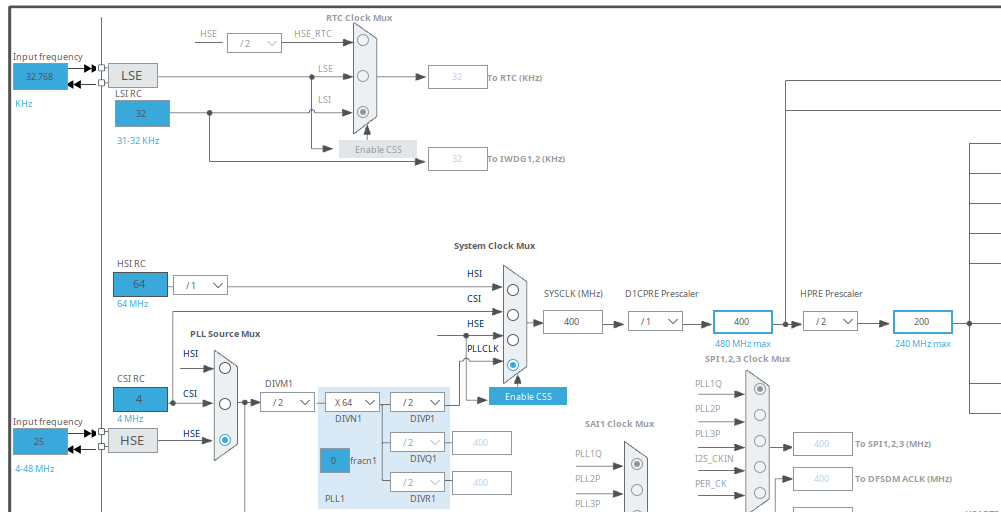Image resolution: width=1001 pixels, height=512 pixels.
Task: Select HSI in PLL Source Mux
Action: click(x=224, y=368)
